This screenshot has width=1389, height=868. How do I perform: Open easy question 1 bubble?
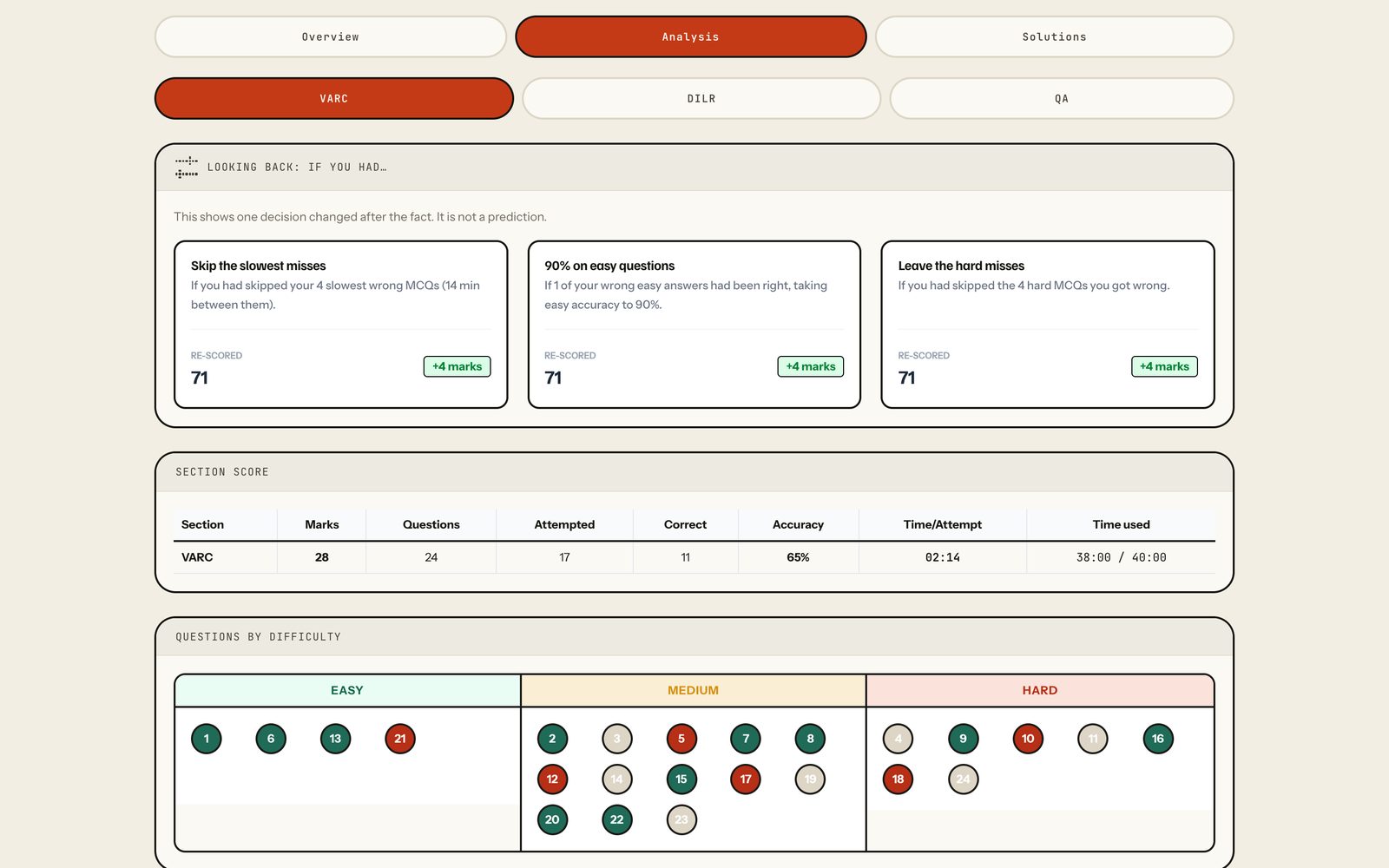point(206,739)
